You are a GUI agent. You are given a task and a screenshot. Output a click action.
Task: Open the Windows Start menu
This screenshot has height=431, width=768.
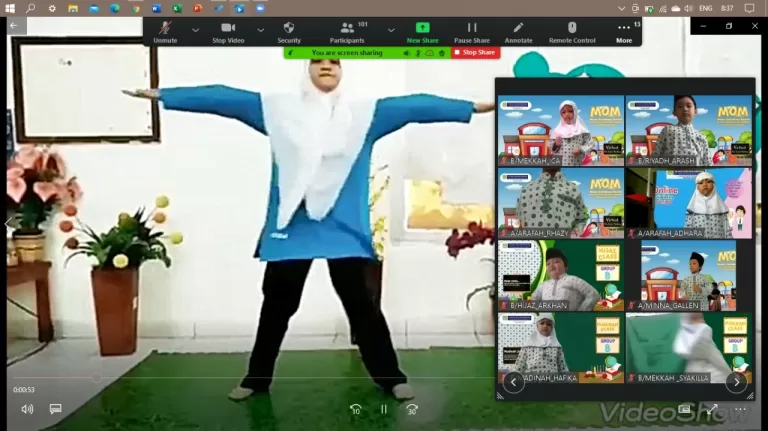[x=10, y=8]
